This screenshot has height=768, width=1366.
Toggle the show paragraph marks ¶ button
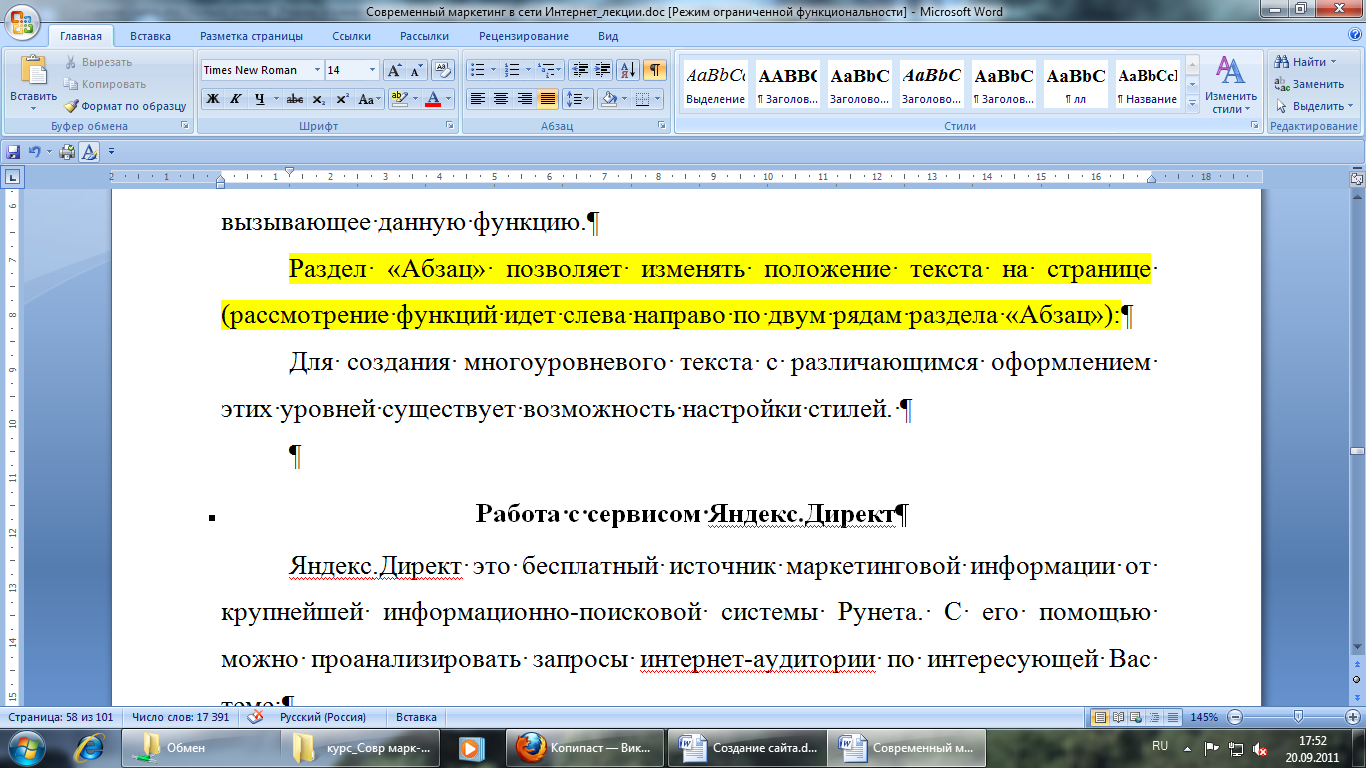pos(655,70)
